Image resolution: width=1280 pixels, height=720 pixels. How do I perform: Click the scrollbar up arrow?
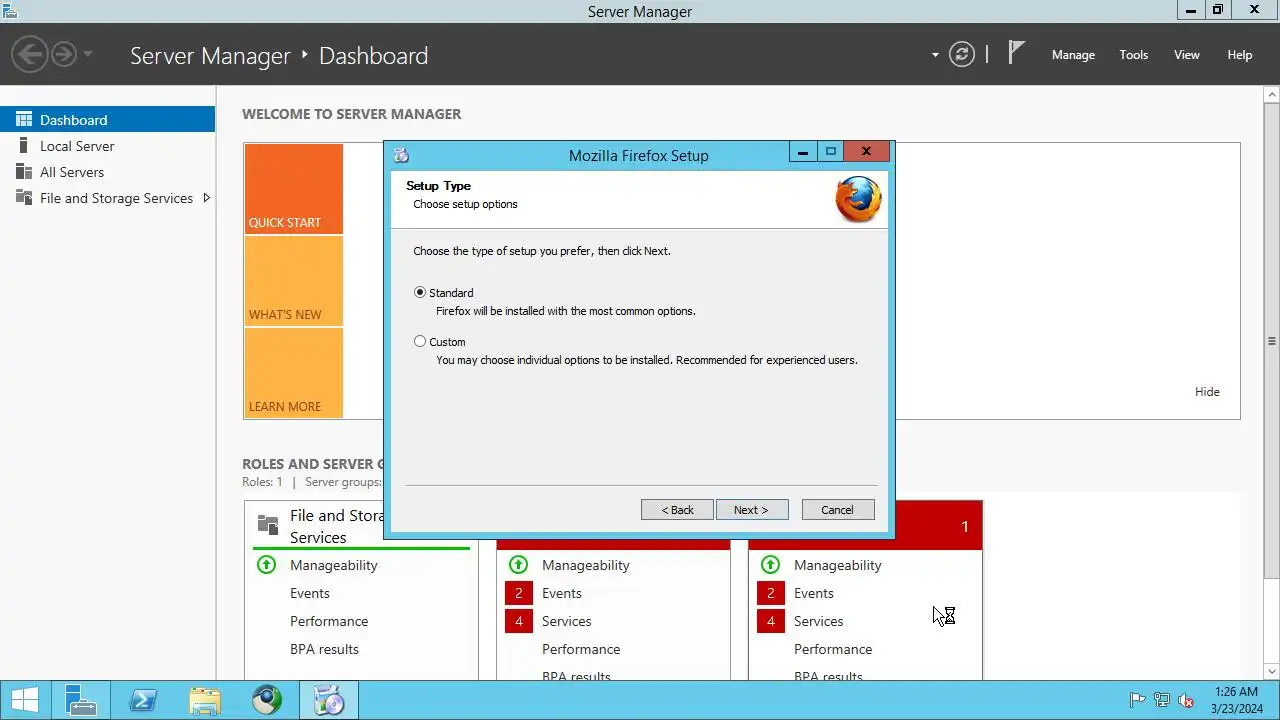[x=1271, y=94]
